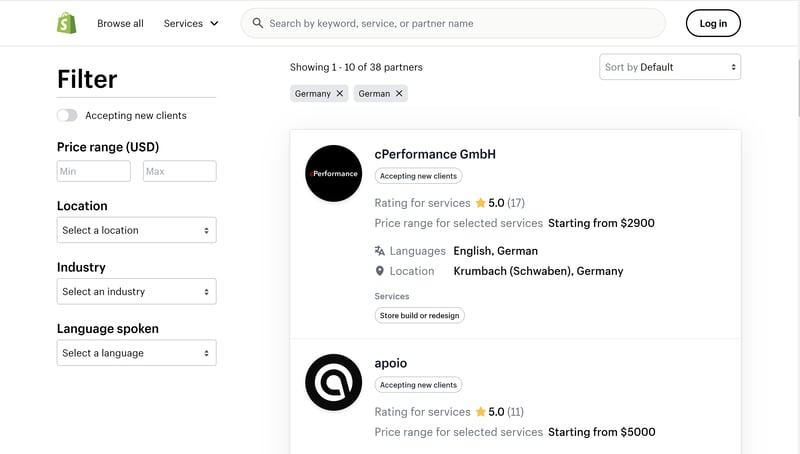
Task: Open the Services menu
Action: tap(191, 23)
